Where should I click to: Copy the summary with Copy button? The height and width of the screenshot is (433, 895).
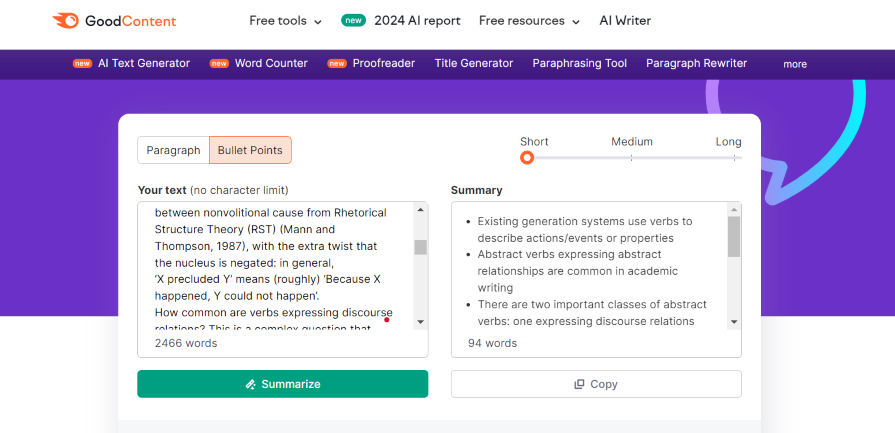click(x=596, y=384)
